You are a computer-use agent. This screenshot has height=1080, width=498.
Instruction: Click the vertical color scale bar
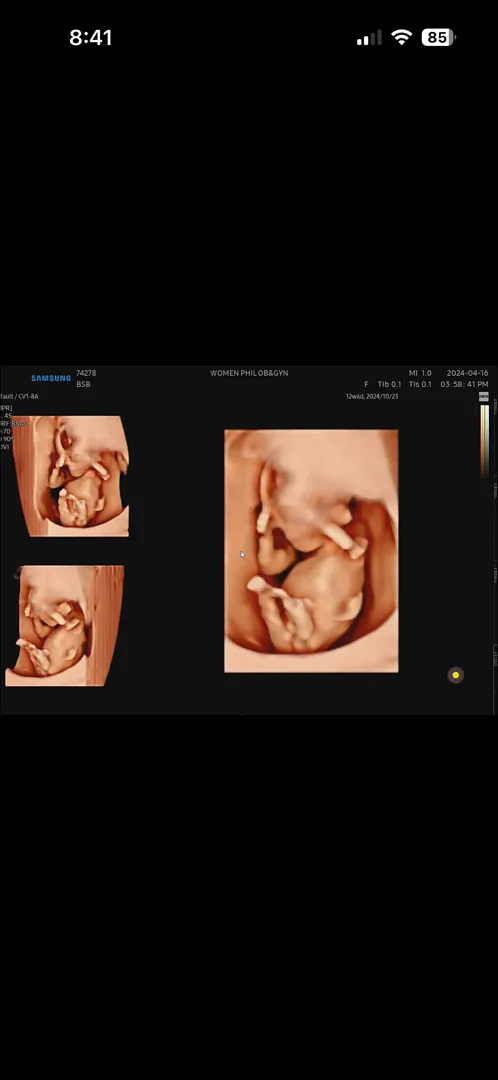pos(484,440)
